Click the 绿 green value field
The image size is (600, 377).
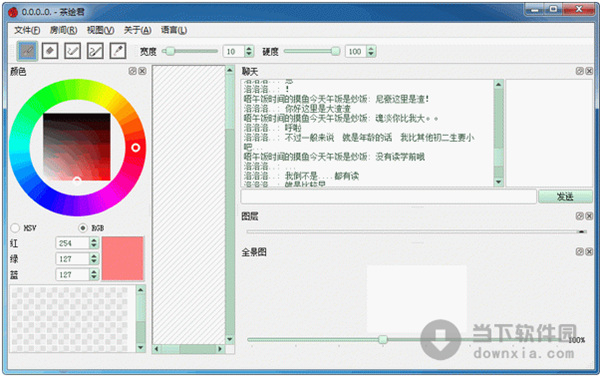(x=73, y=259)
